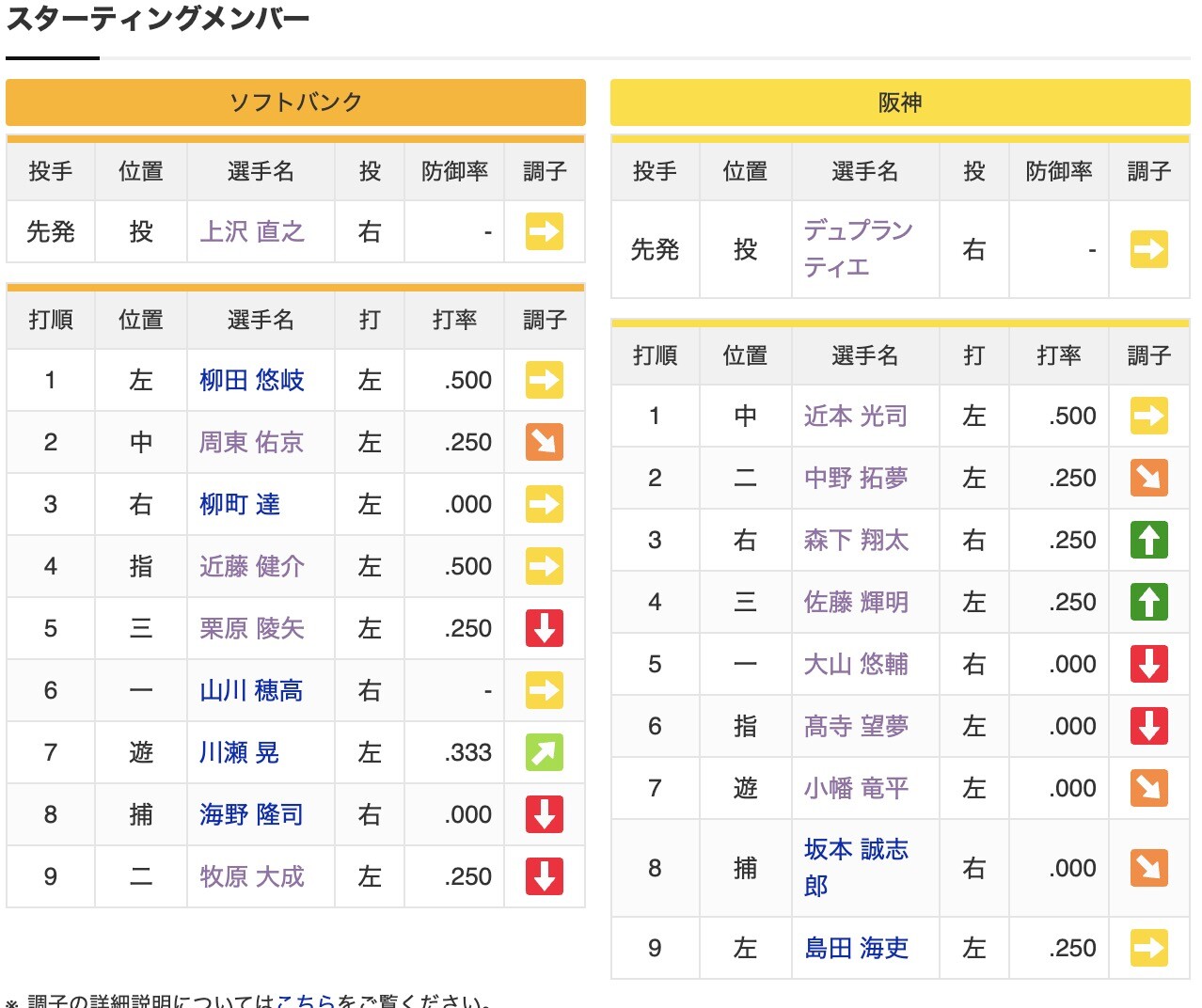Open 牧原 大成 player link
1202x1008 pixels.
coord(251,876)
